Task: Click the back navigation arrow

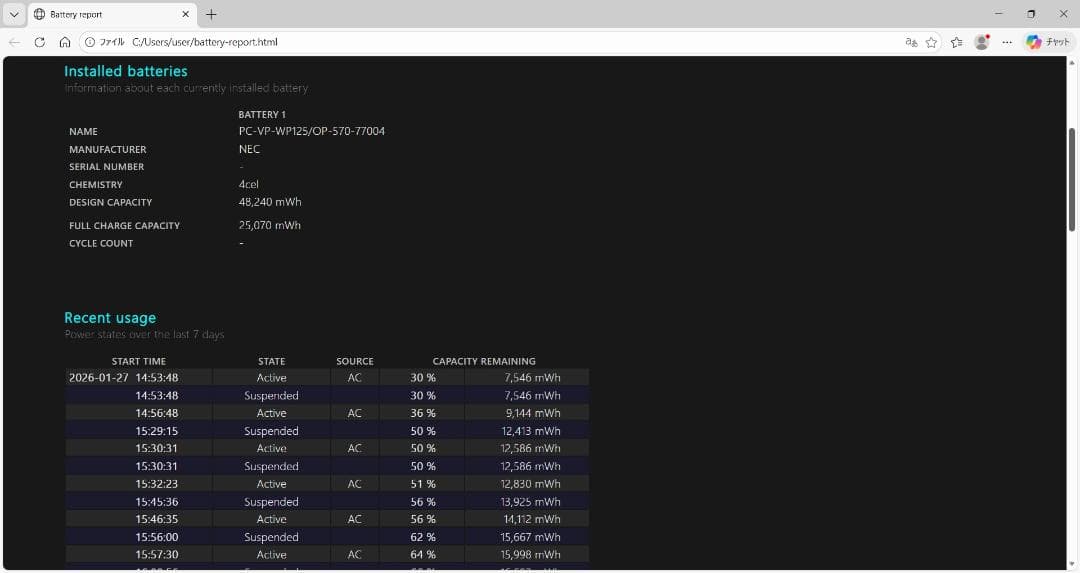Action: click(x=14, y=42)
